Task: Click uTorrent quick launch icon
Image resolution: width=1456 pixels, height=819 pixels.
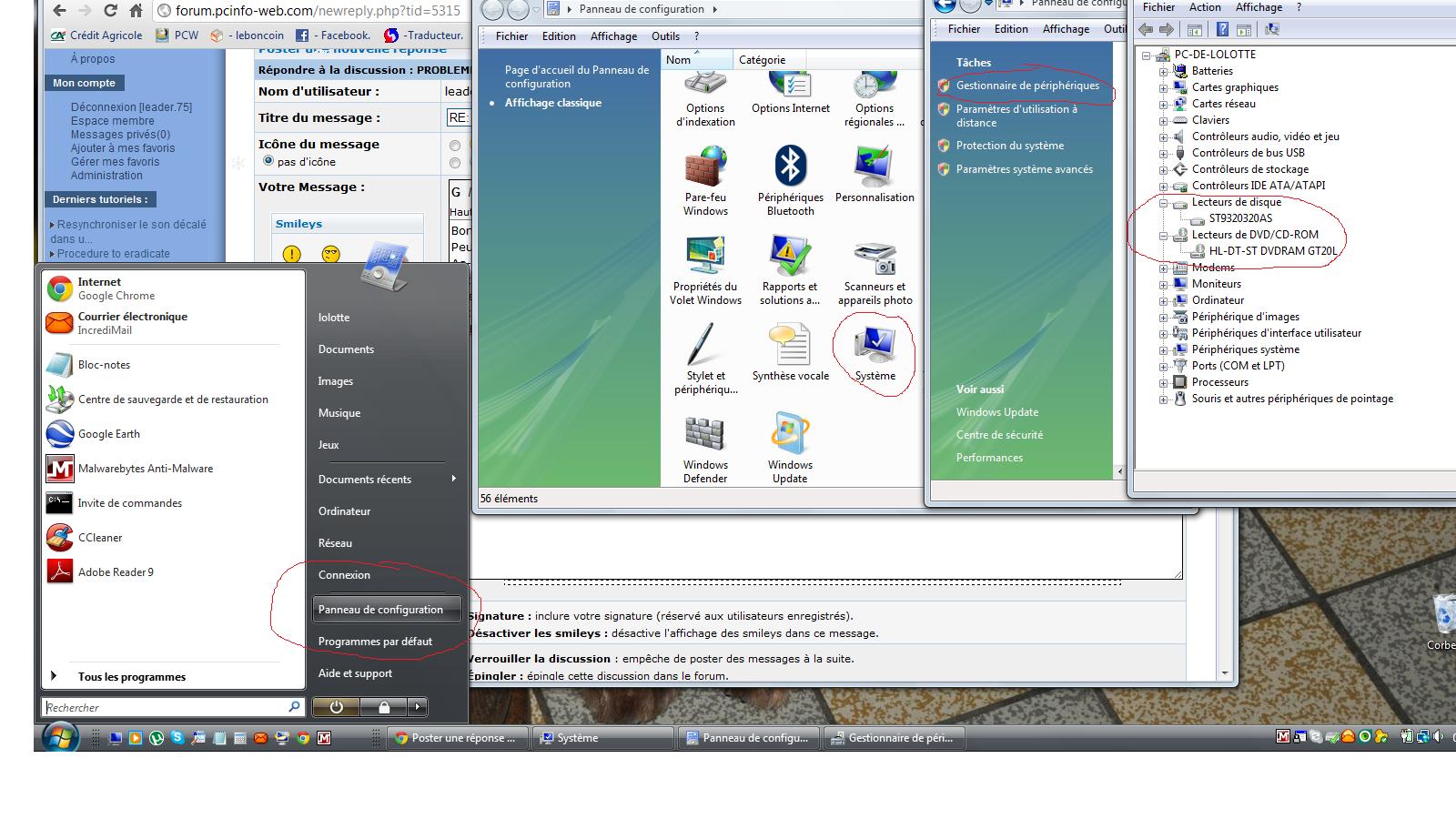Action: (157, 738)
